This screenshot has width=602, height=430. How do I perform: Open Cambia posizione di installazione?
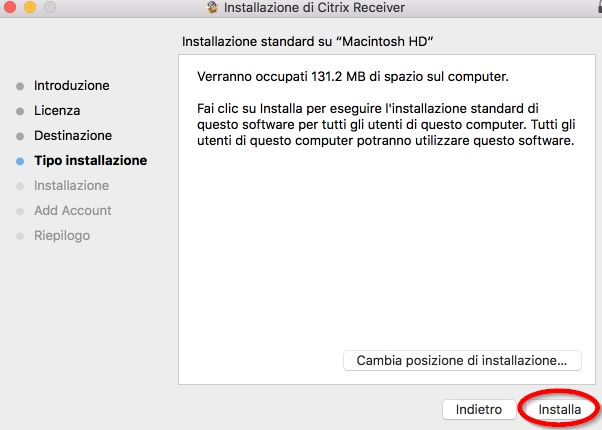(462, 360)
